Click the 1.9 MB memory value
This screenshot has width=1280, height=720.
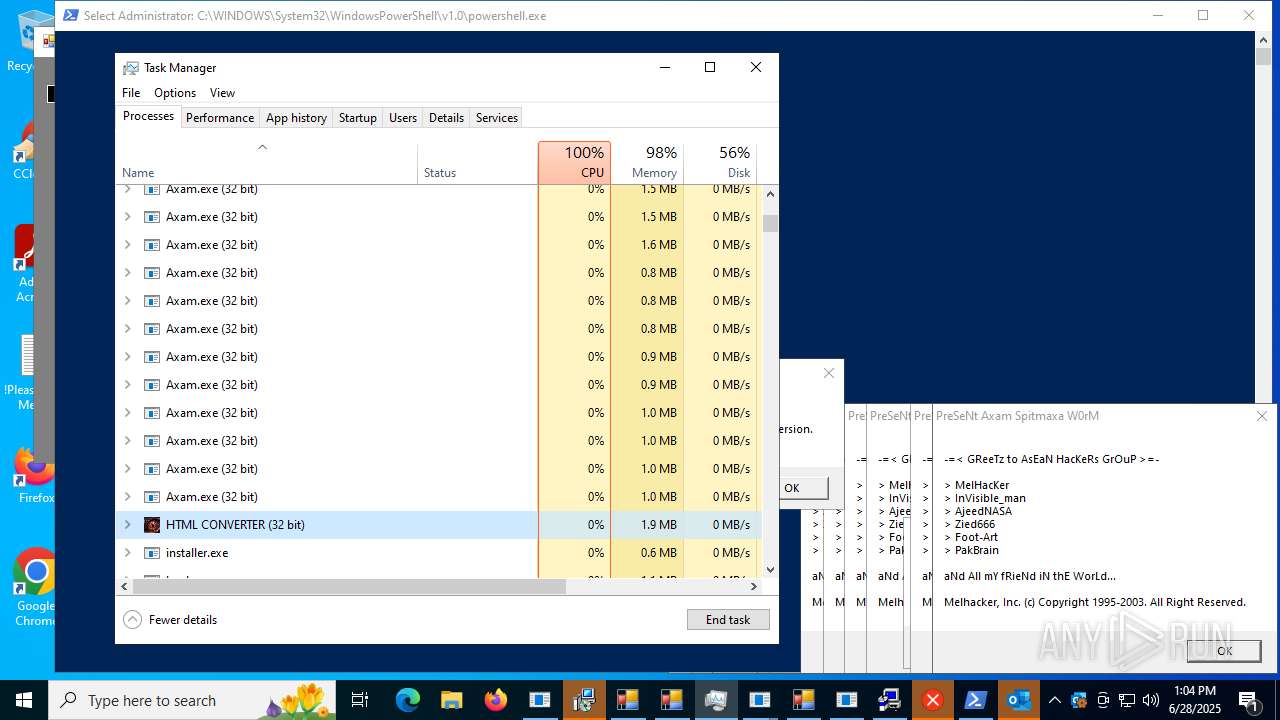click(659, 525)
